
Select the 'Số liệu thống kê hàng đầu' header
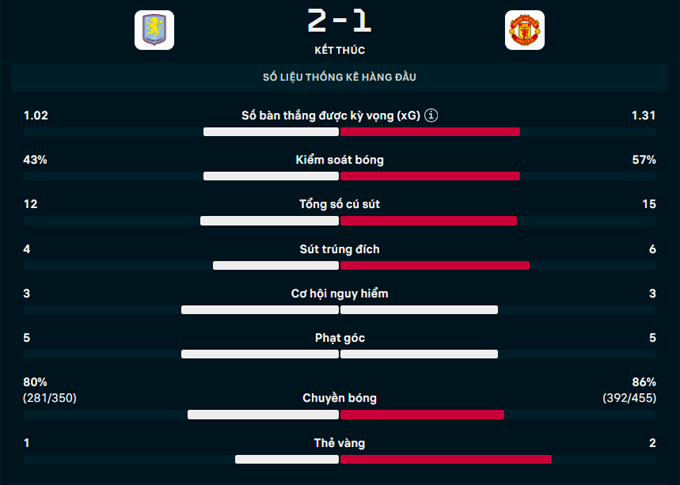click(339, 77)
